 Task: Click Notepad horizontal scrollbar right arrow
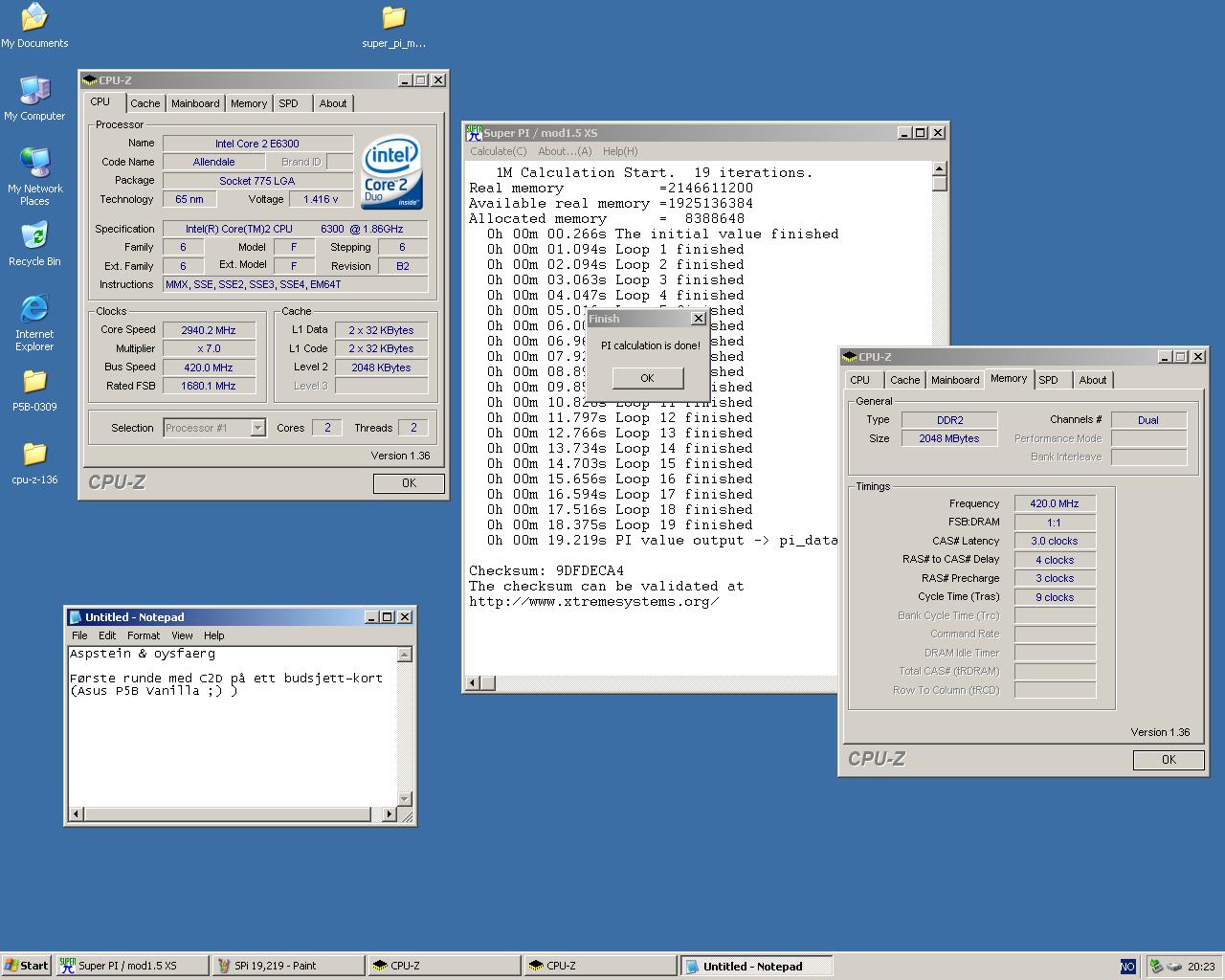click(x=389, y=814)
